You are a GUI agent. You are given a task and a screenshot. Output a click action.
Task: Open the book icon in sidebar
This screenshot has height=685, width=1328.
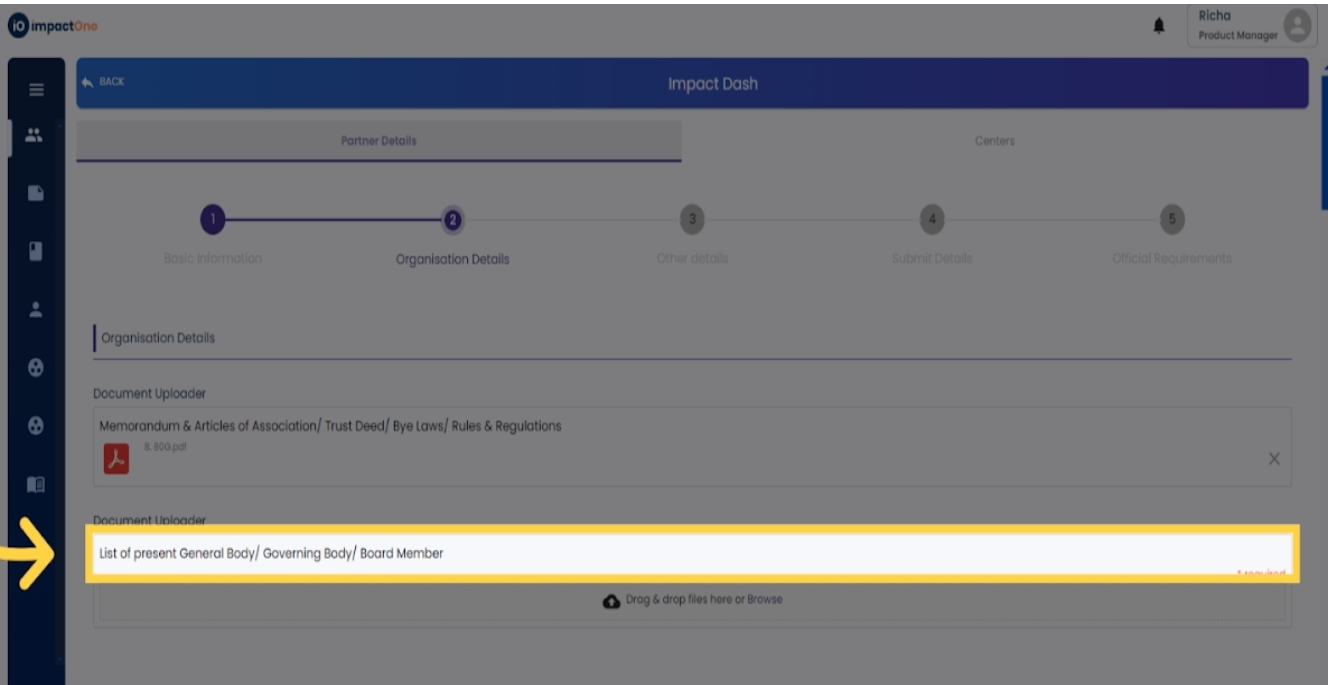point(36,485)
